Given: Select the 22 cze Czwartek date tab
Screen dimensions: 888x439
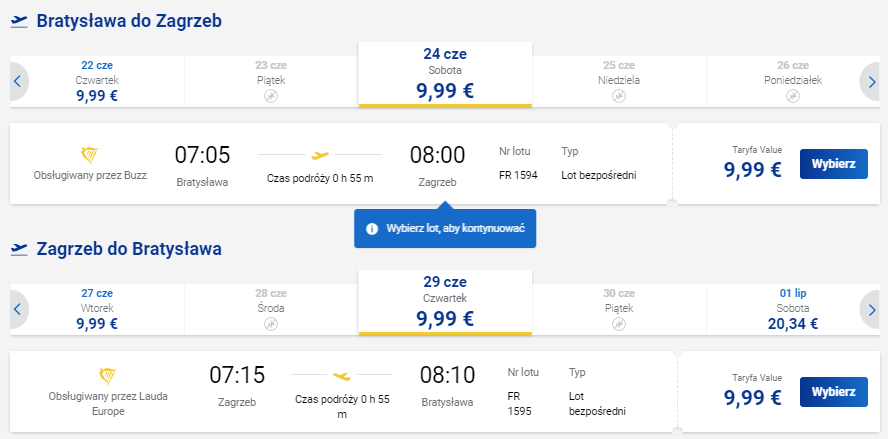Looking at the screenshot, I should click(x=97, y=82).
